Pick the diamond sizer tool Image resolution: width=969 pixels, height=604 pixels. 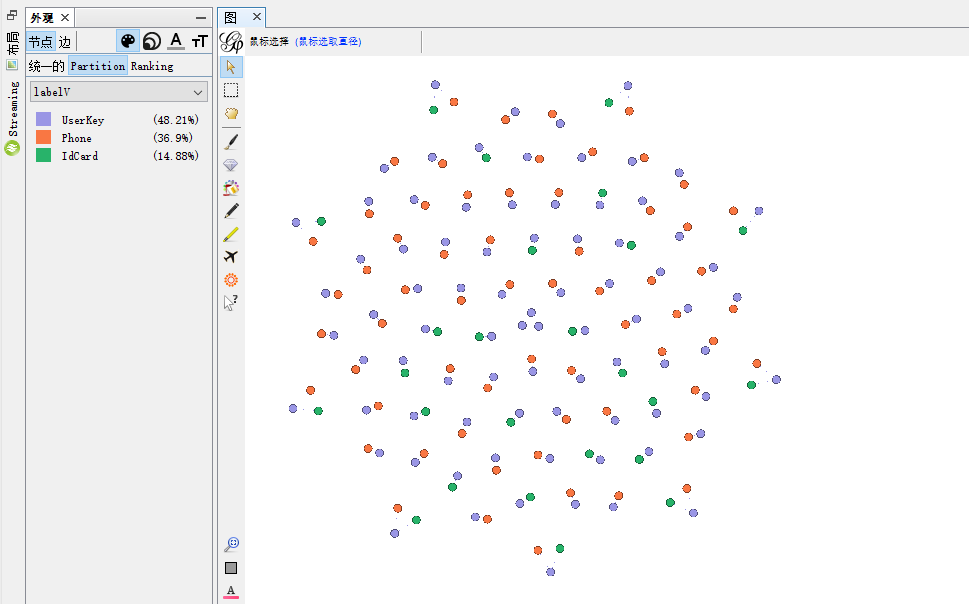tap(231, 165)
